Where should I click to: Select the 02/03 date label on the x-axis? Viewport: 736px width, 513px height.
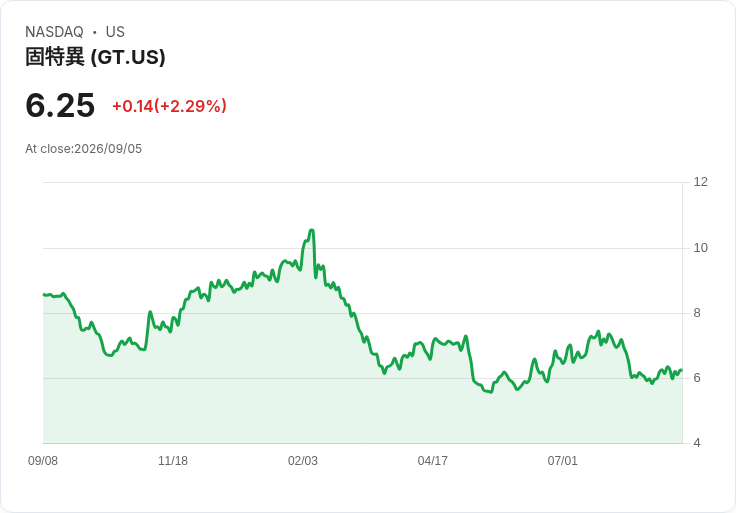point(303,461)
